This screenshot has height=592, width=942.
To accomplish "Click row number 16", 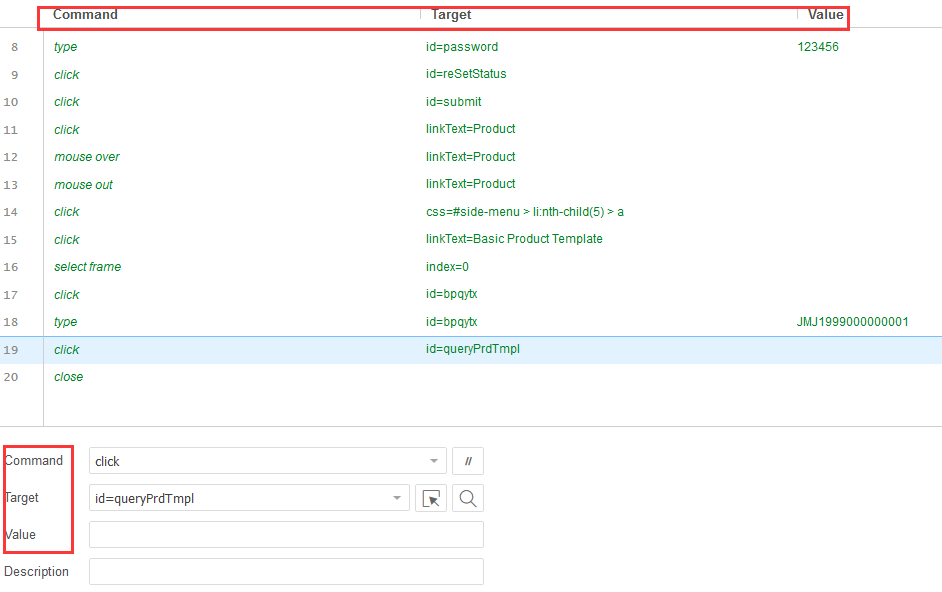I will (x=11, y=267).
